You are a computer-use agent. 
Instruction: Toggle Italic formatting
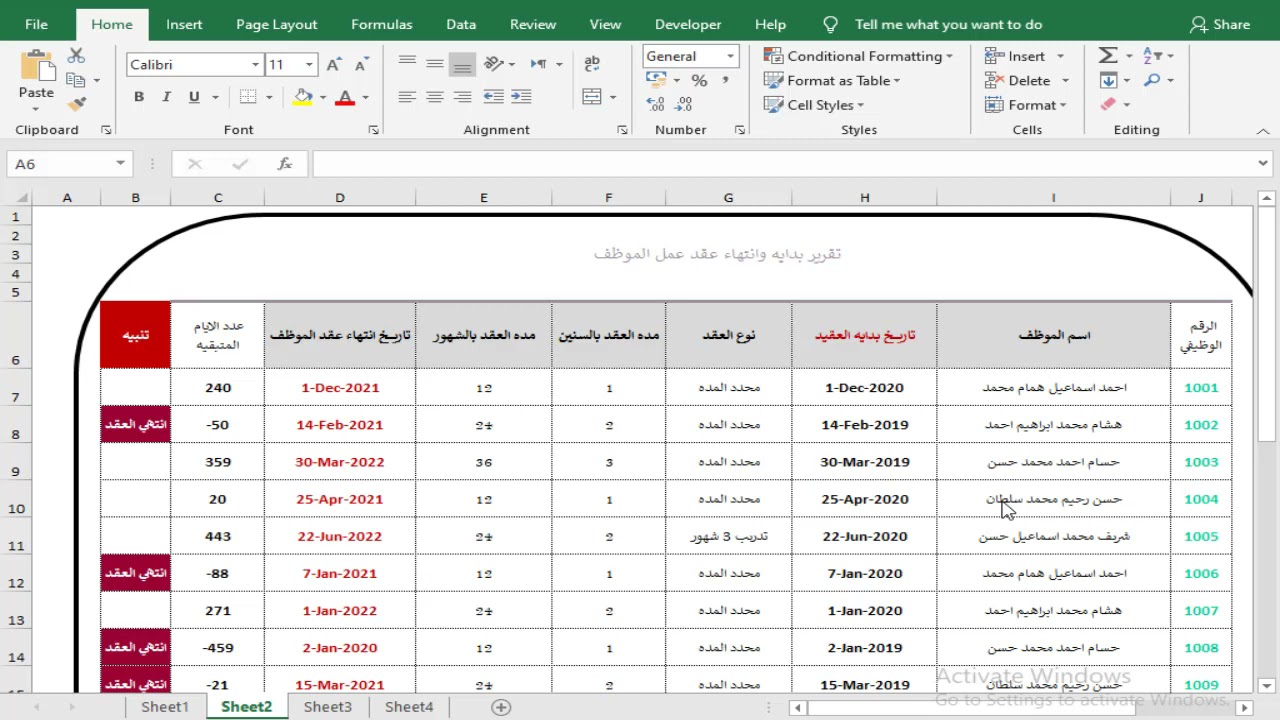point(166,97)
